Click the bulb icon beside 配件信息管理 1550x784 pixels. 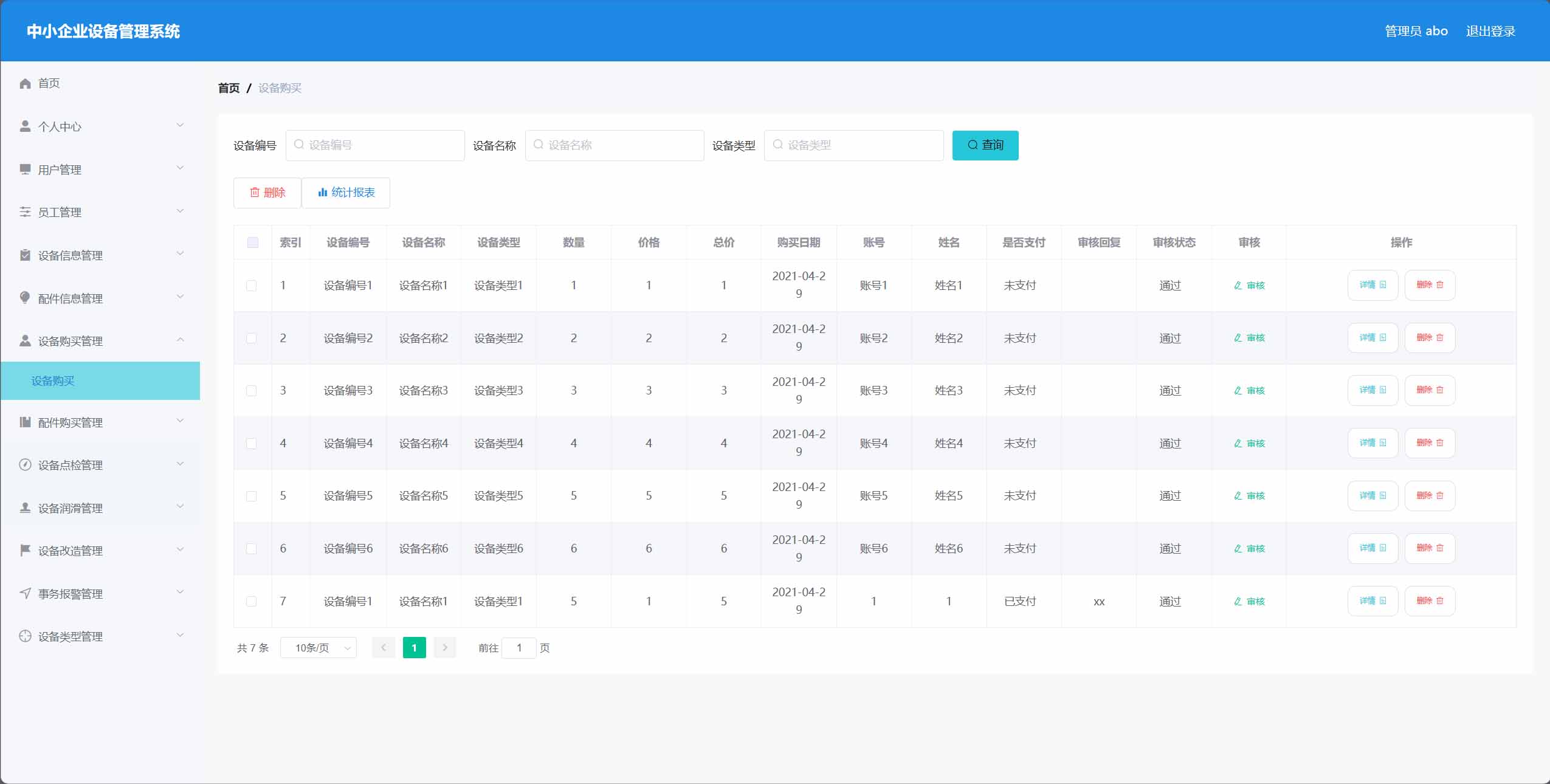[25, 297]
